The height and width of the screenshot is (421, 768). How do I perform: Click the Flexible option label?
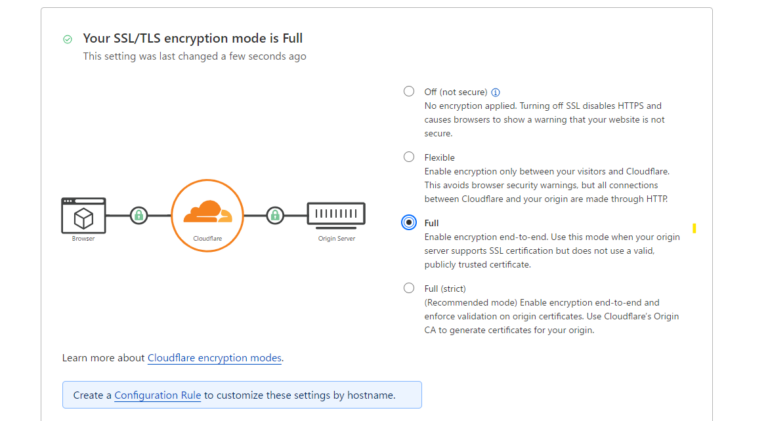439,158
